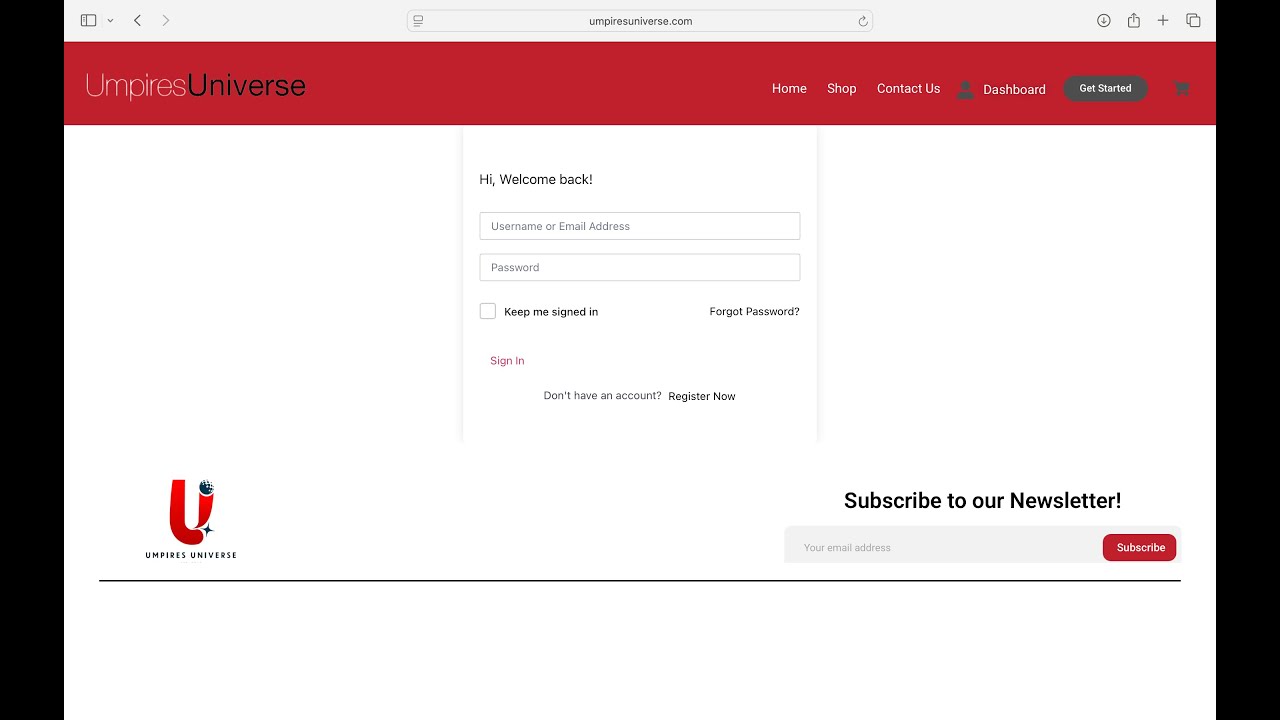Reload the page with the refresh icon
The height and width of the screenshot is (720, 1280).
click(862, 21)
